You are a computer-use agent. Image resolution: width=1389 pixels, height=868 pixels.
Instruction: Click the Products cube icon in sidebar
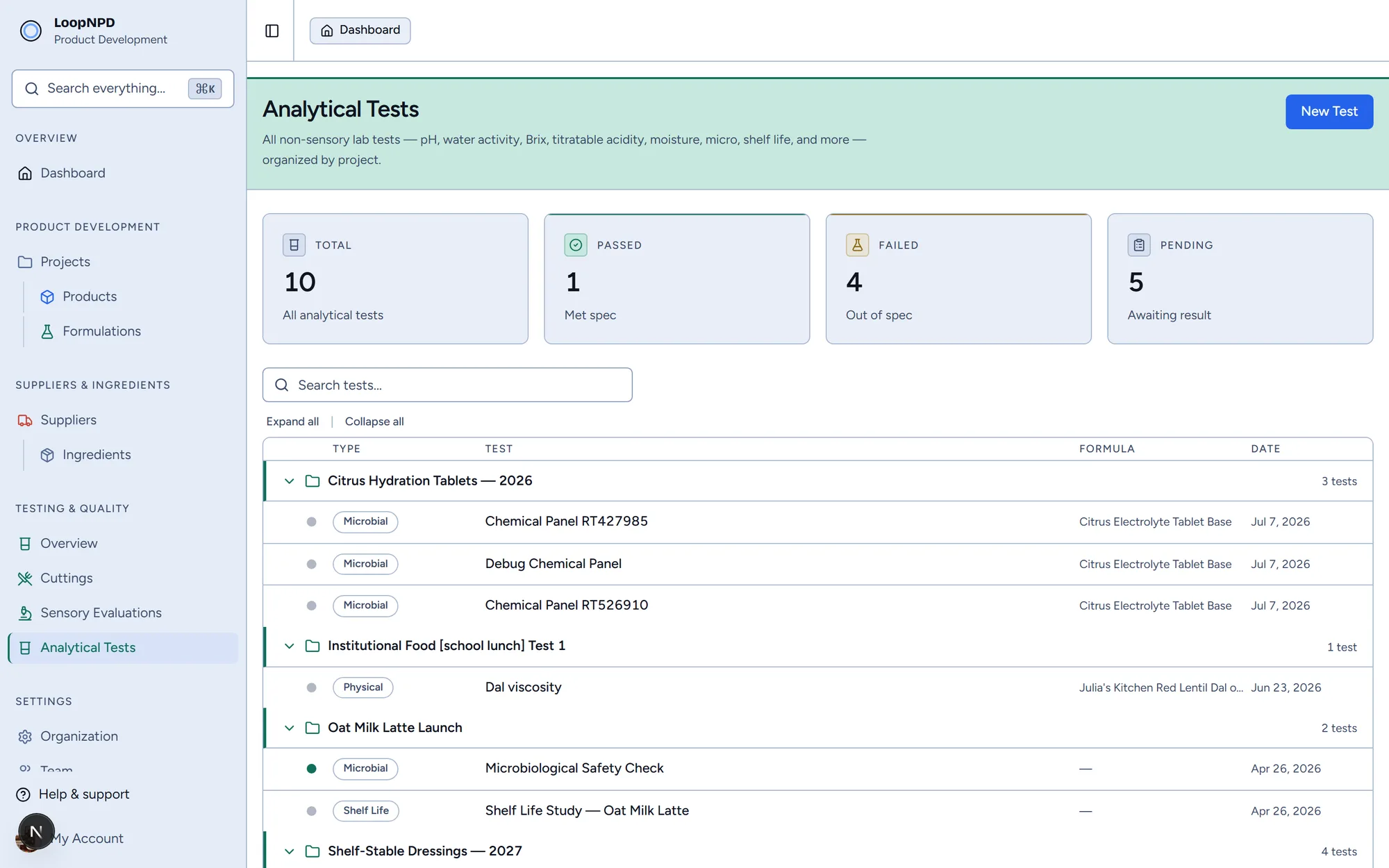tap(47, 297)
